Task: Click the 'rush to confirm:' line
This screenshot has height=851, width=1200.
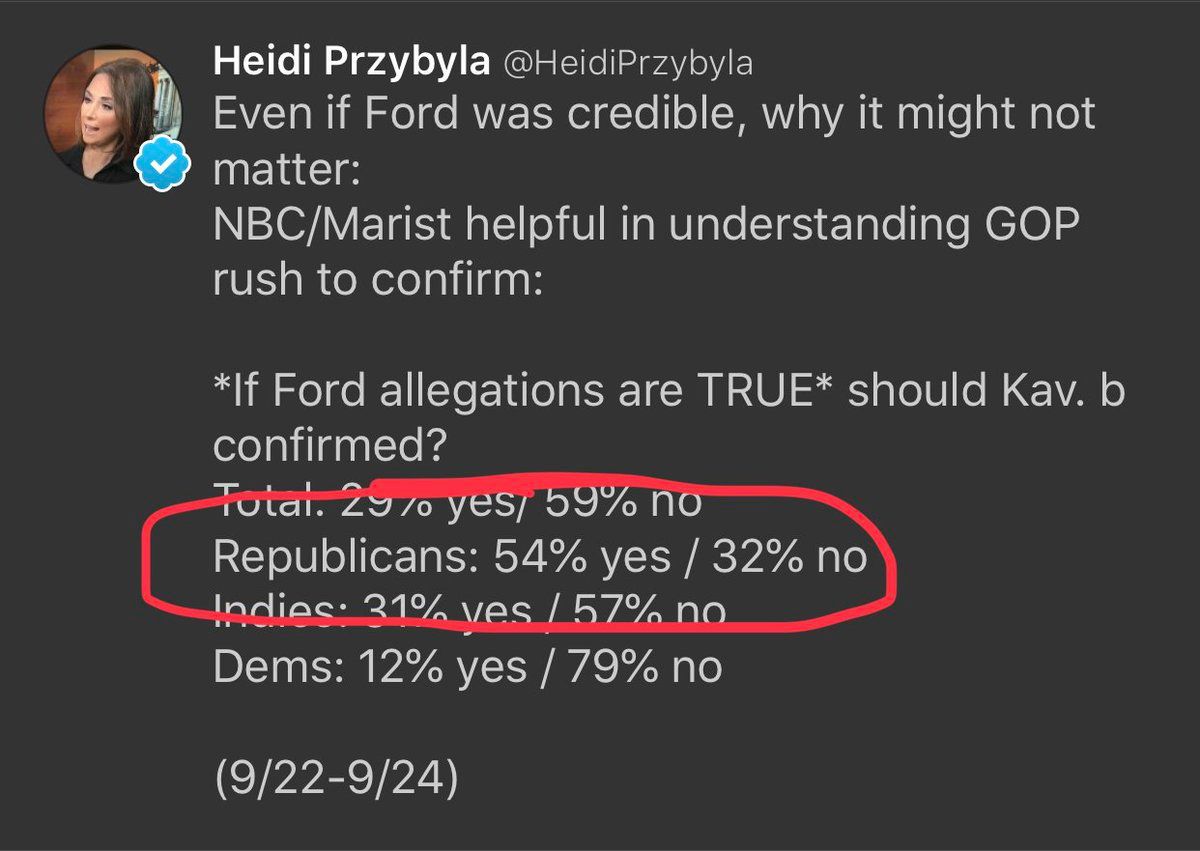Action: 377,280
